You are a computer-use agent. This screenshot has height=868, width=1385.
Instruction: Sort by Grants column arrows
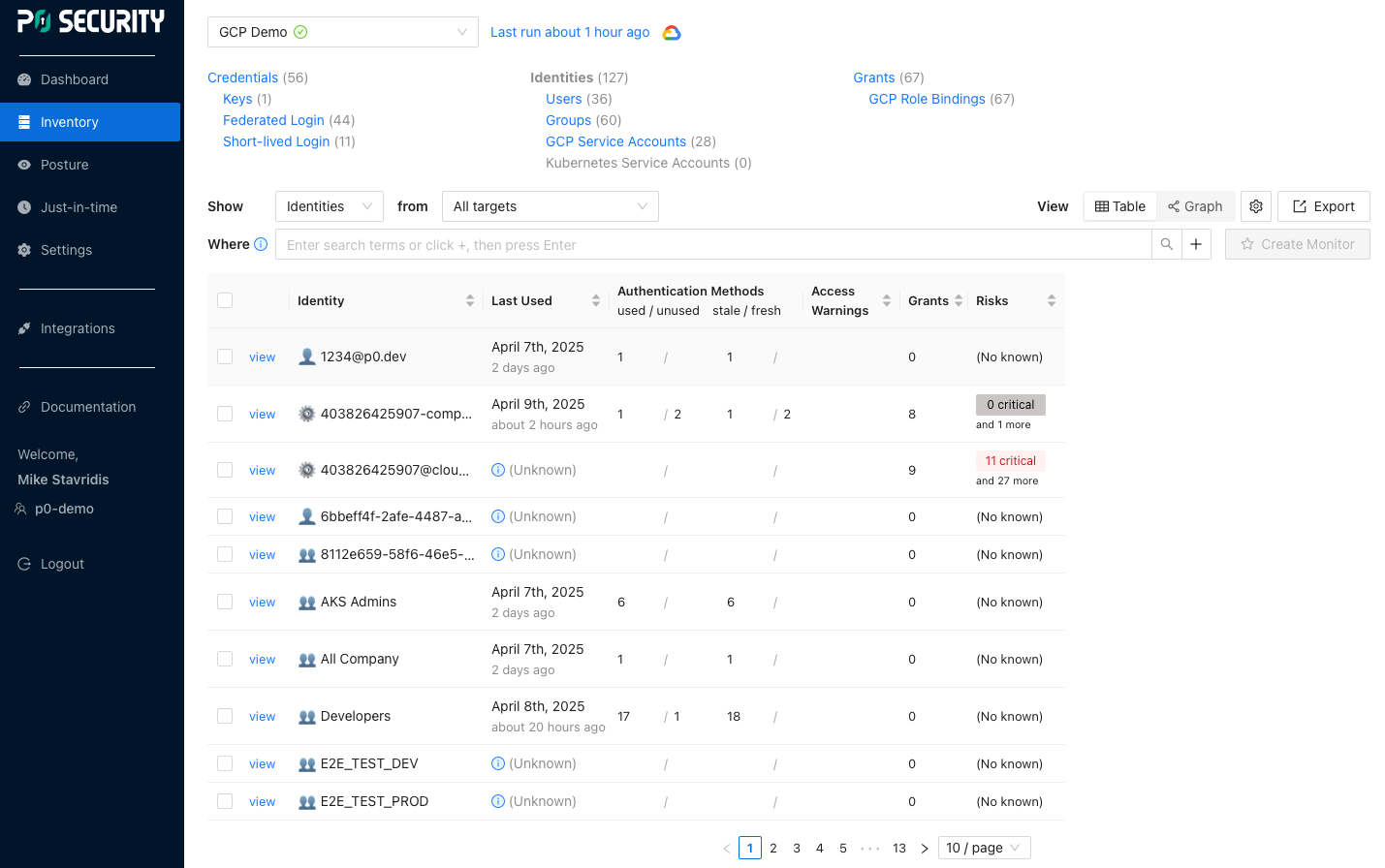click(x=959, y=300)
